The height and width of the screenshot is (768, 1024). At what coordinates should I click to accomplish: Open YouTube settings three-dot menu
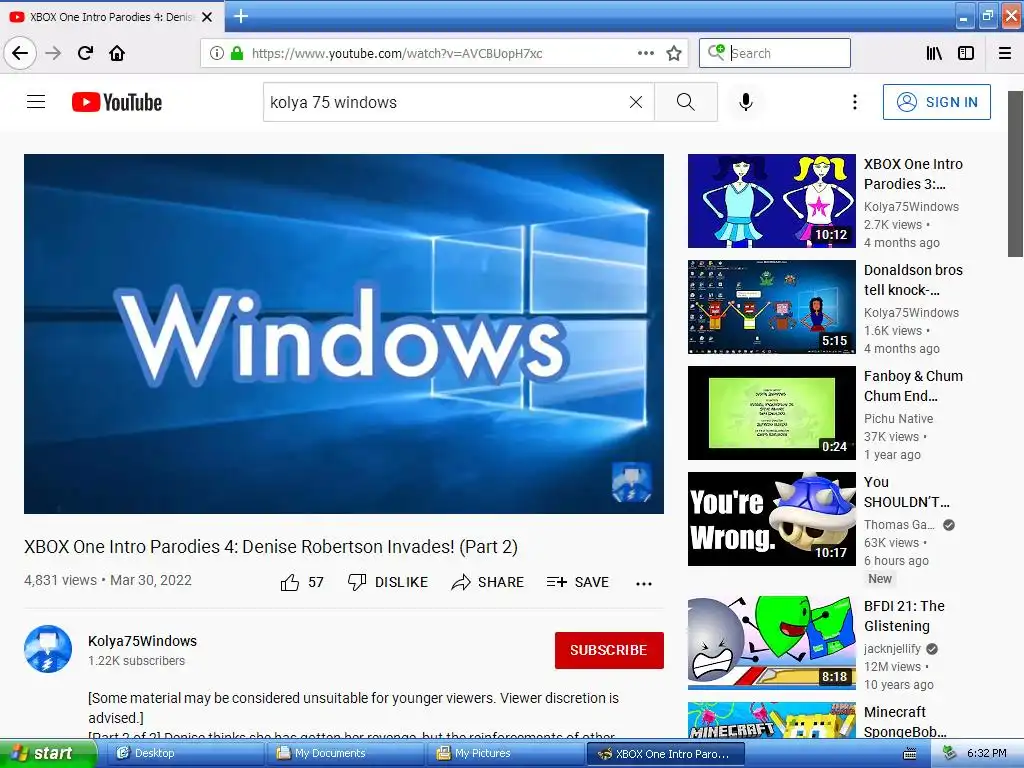854,102
